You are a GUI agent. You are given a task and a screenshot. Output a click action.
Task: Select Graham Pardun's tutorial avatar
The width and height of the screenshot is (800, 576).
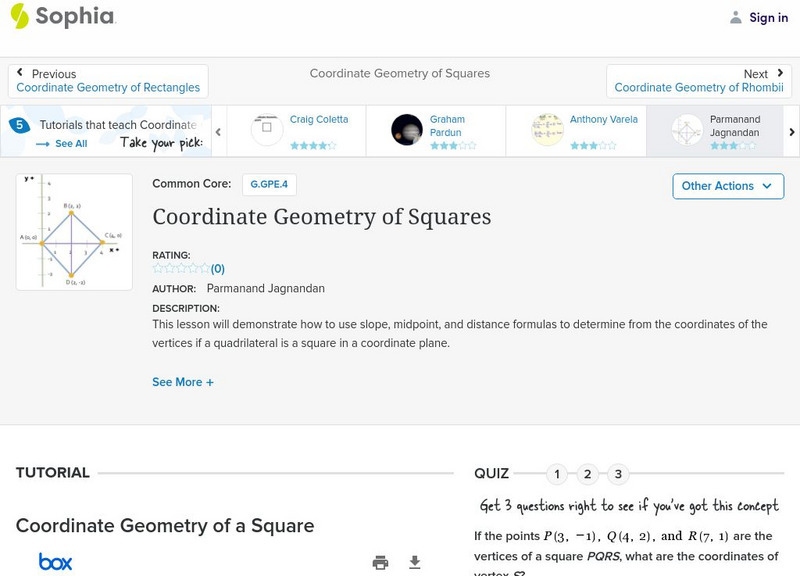click(407, 129)
